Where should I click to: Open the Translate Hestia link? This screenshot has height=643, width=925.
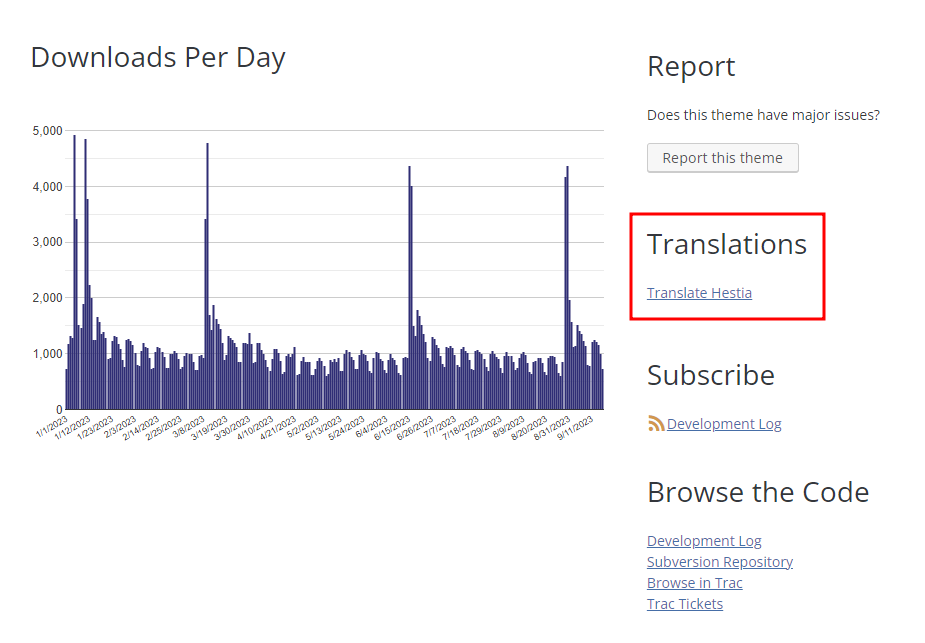(x=698, y=292)
